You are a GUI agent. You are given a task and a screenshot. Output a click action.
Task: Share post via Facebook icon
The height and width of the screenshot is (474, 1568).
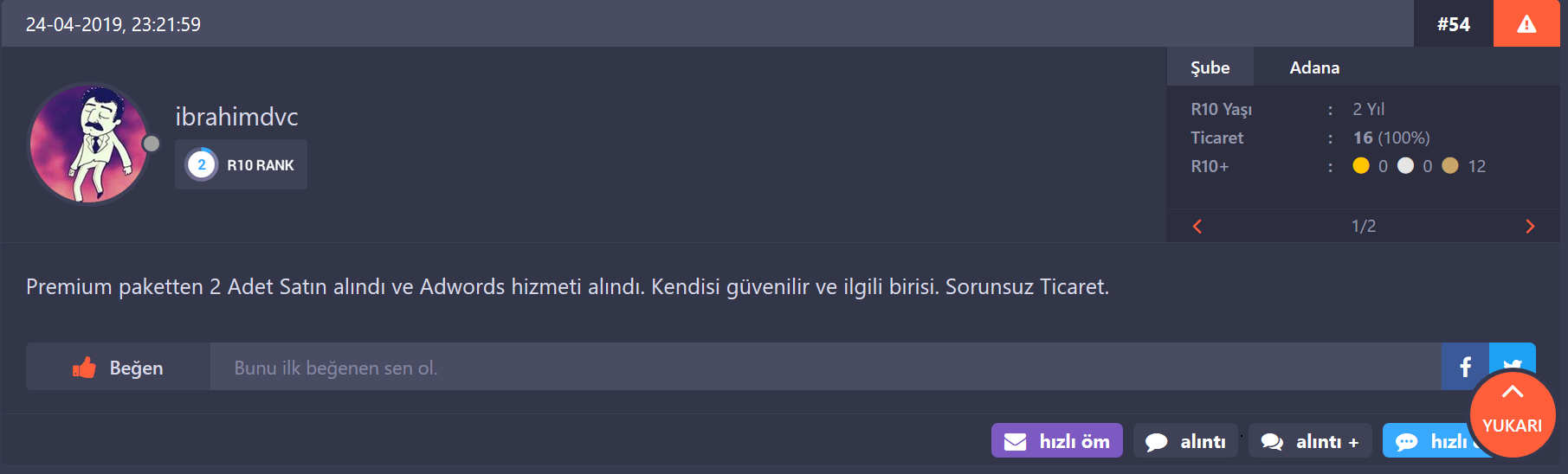(x=1465, y=367)
